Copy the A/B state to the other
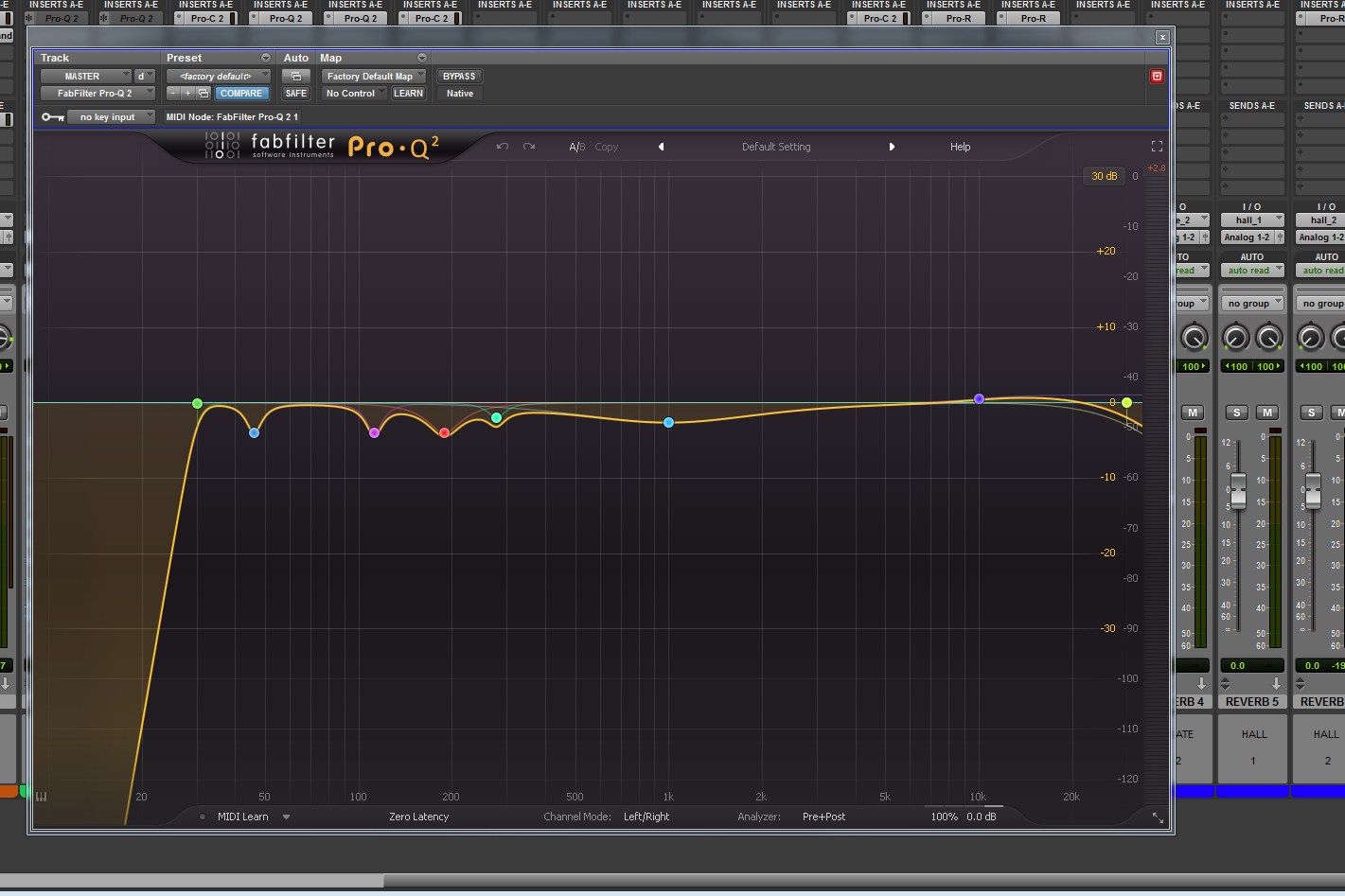 pos(607,147)
